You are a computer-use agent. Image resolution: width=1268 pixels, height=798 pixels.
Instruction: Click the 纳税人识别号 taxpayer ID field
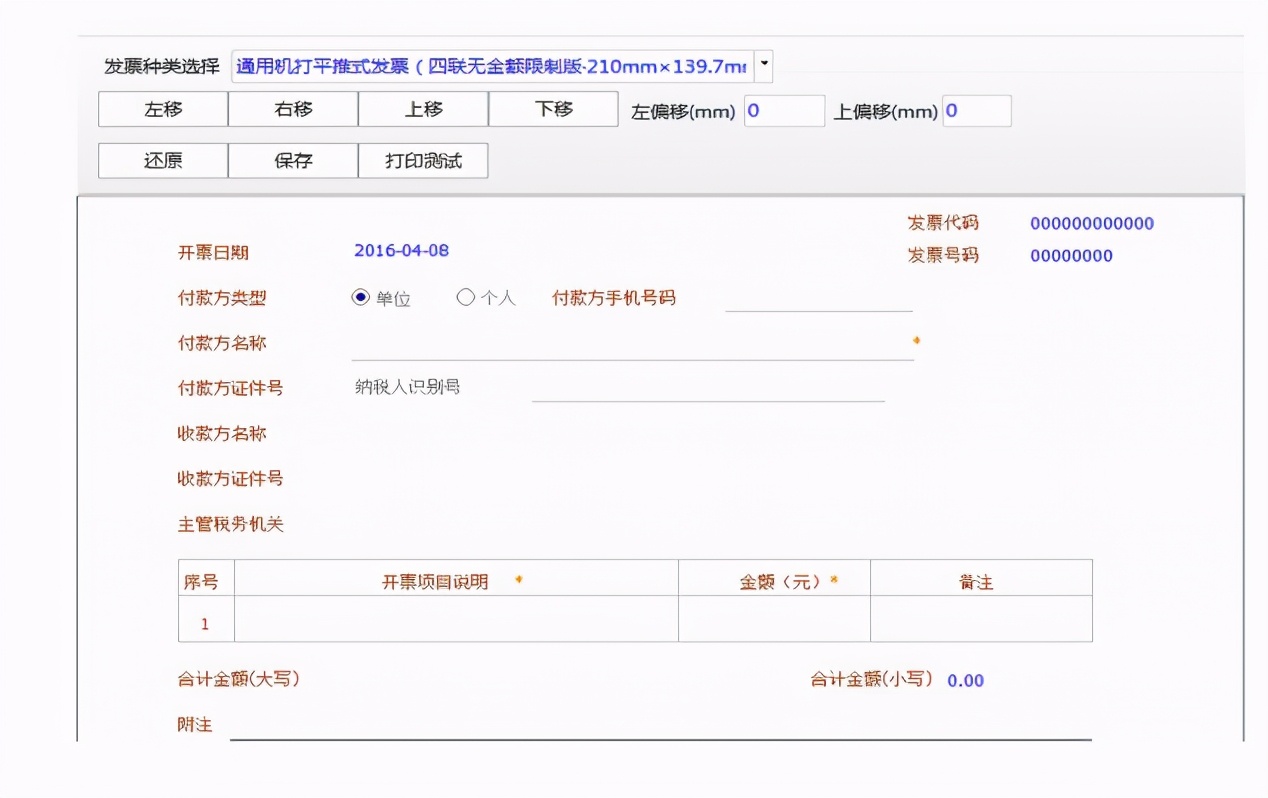tap(707, 393)
